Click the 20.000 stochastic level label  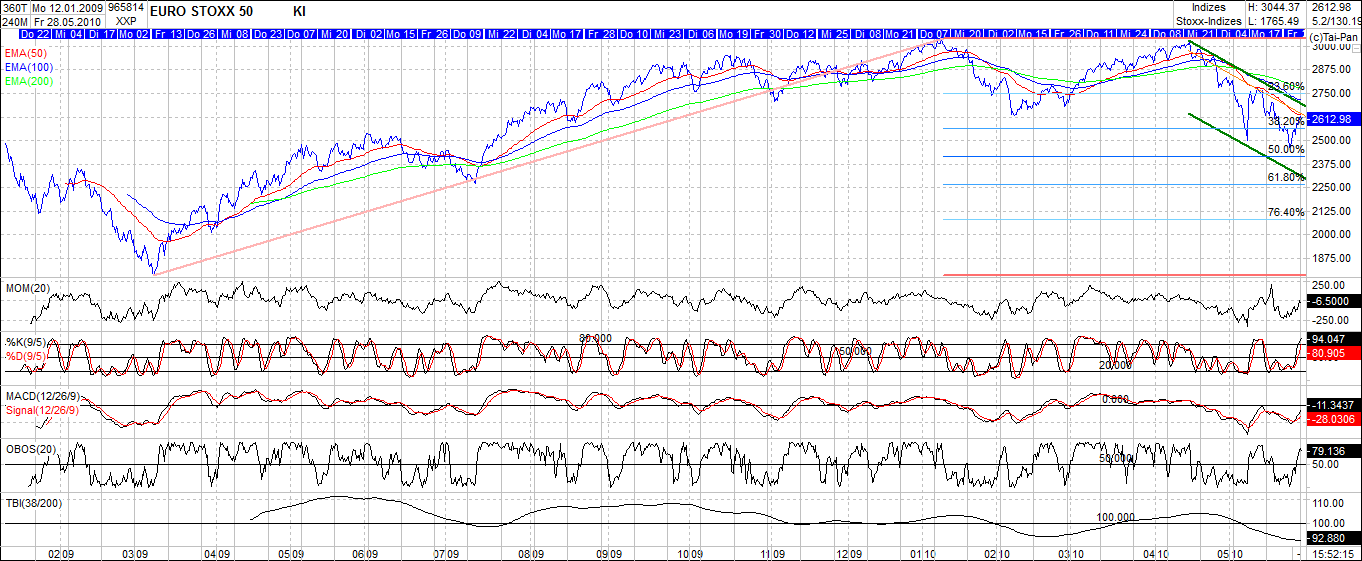click(1117, 365)
